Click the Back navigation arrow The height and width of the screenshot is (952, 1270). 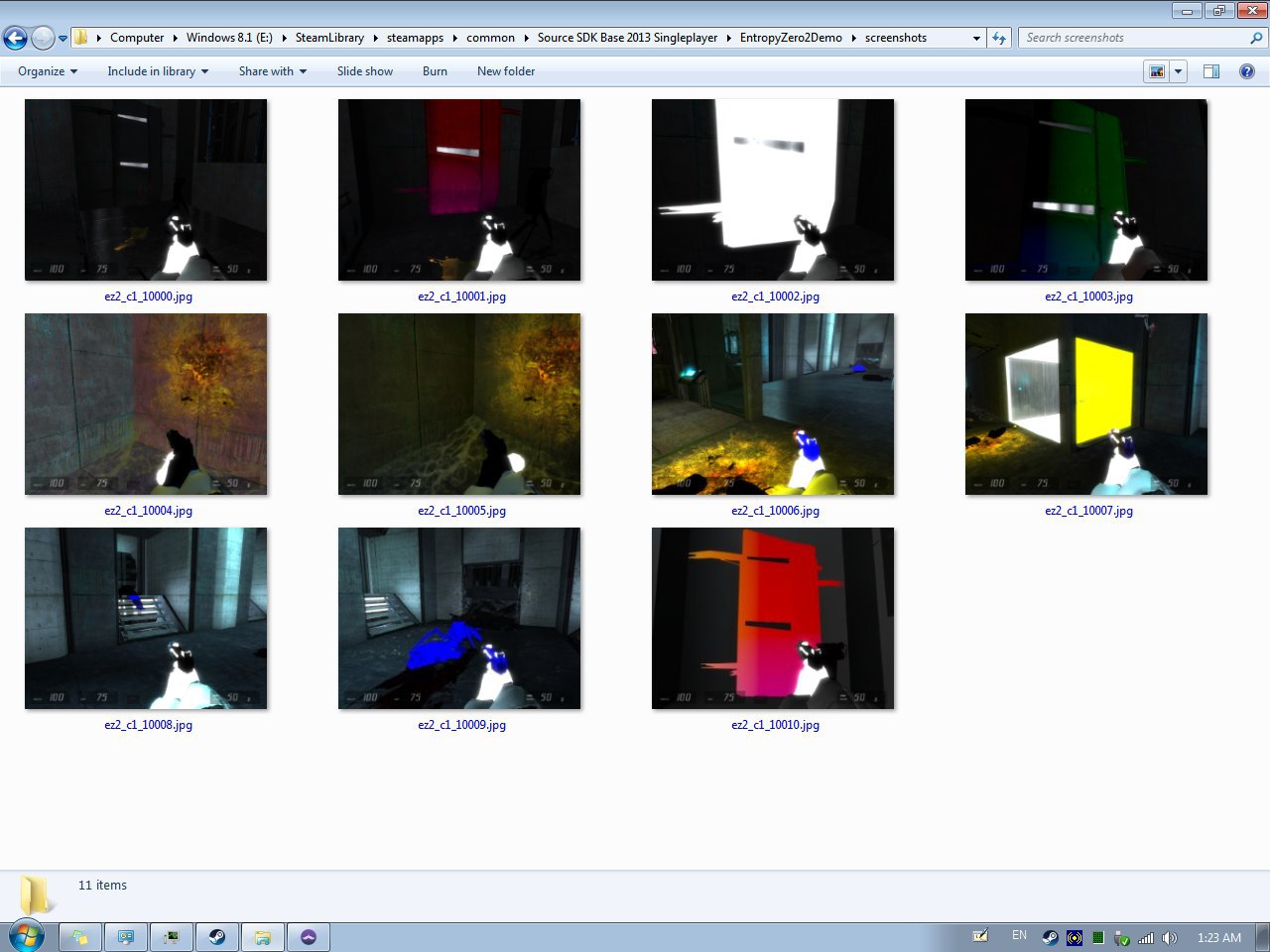15,38
